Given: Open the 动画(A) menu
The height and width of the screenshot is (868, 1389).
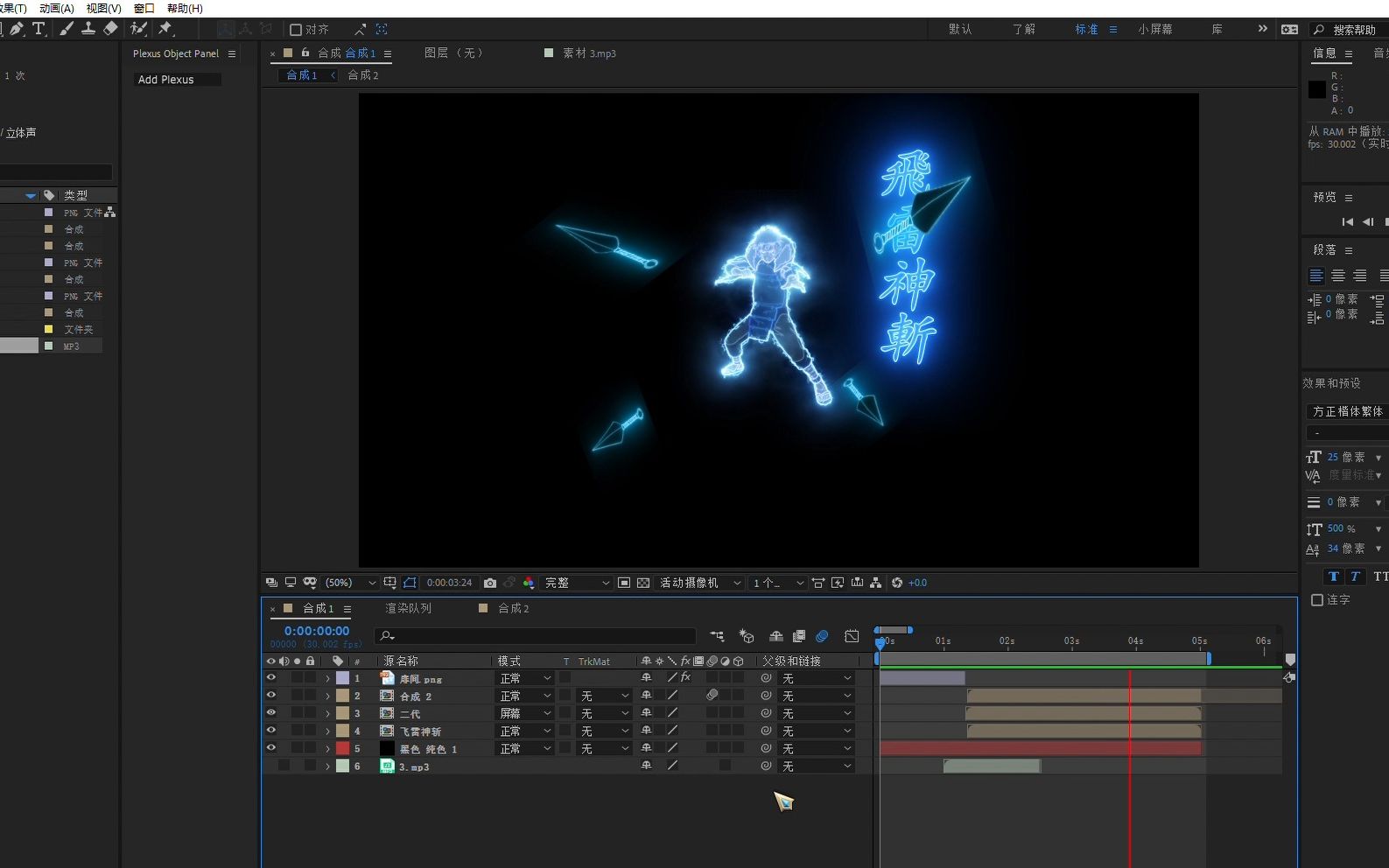Looking at the screenshot, I should tap(56, 8).
